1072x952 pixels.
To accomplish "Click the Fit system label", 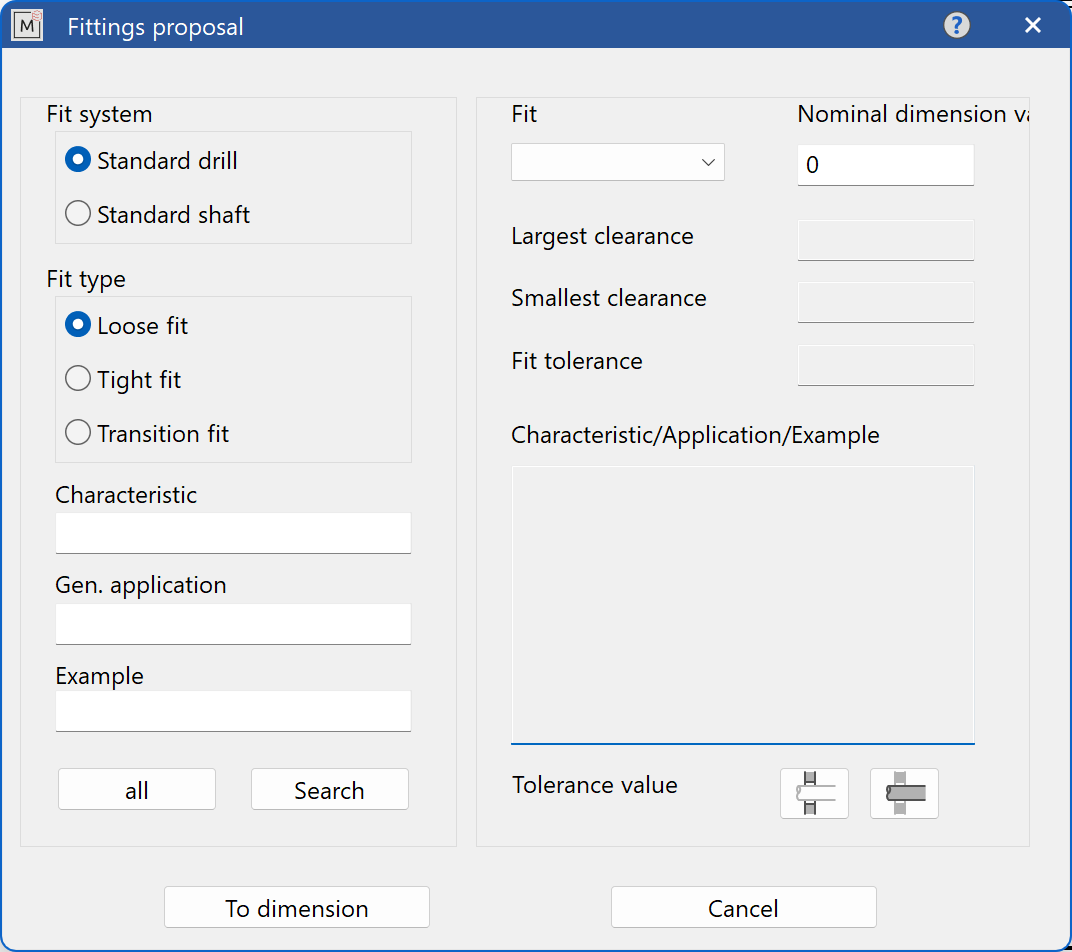I will tap(99, 114).
